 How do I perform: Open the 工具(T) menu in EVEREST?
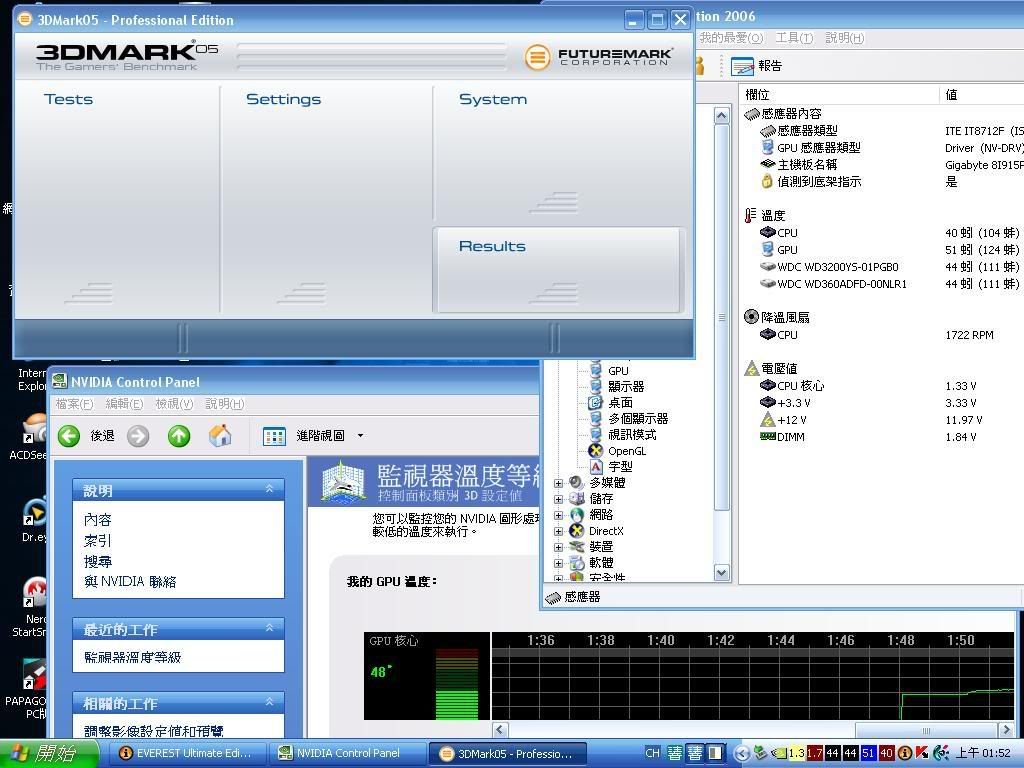coord(793,38)
